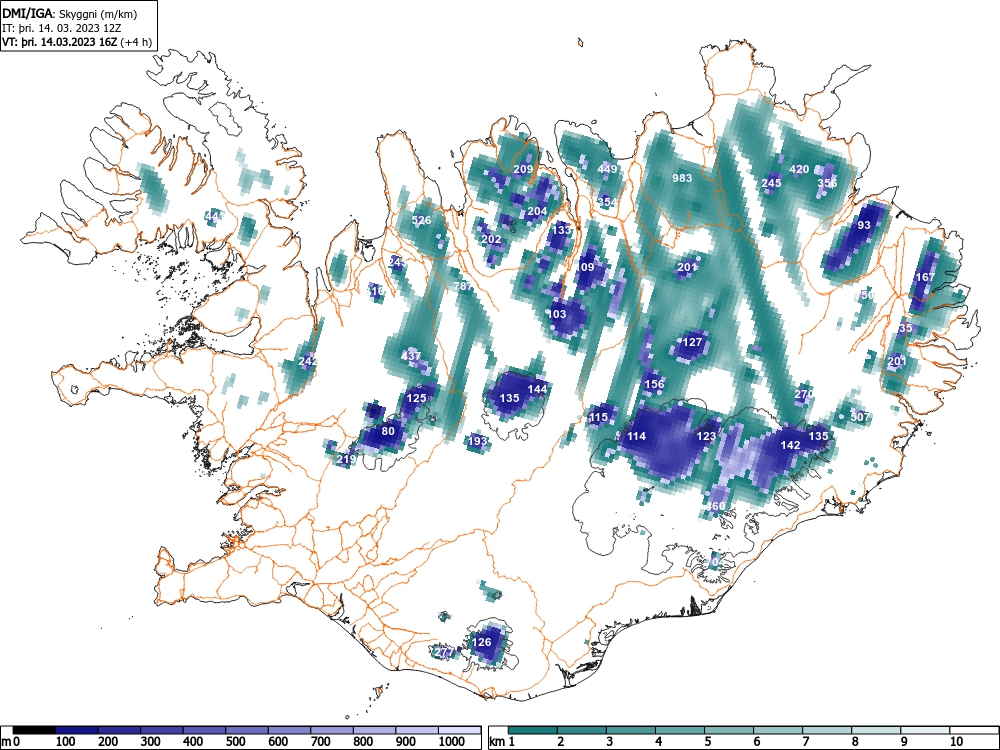Pick the blue swatch between 400 and 500
This screenshot has height=750, width=1000.
[x=204, y=730]
